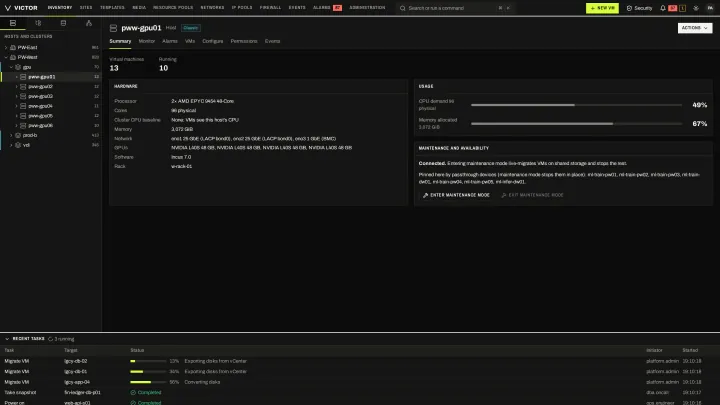Click Enter Maintenance Mode button

(456, 195)
